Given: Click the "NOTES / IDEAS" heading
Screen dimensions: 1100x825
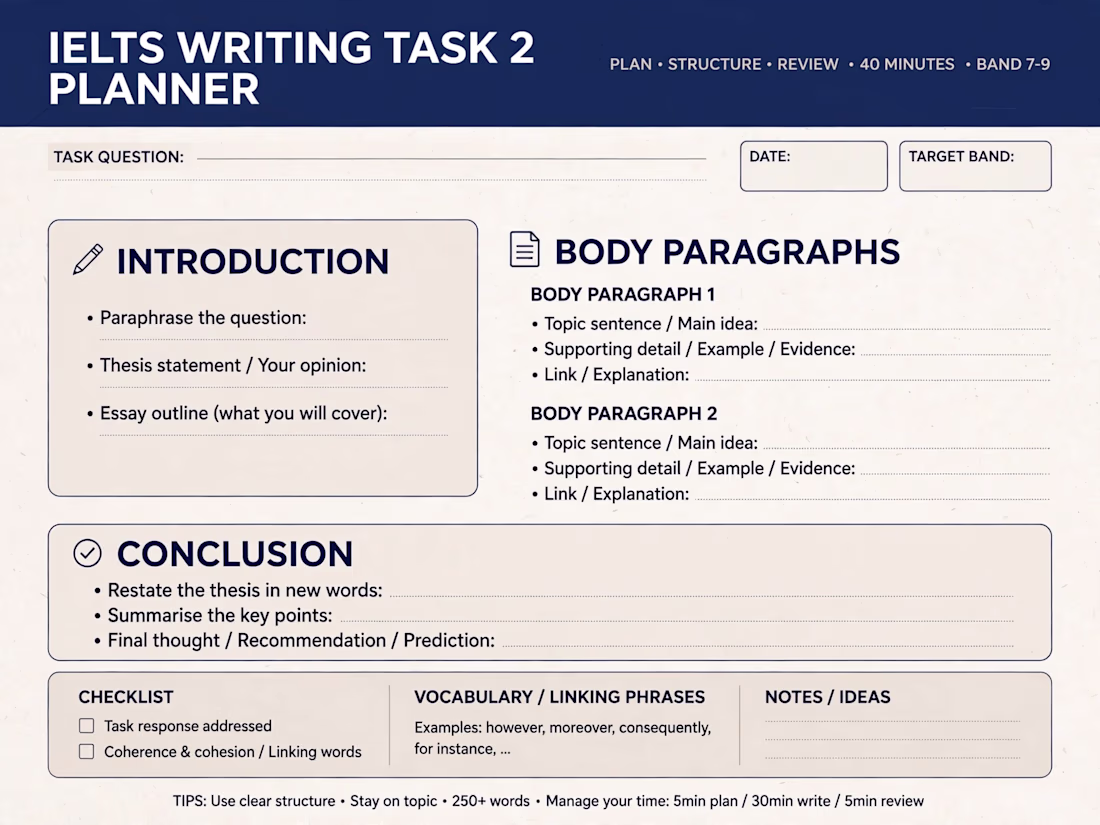Looking at the screenshot, I should pos(828,697).
